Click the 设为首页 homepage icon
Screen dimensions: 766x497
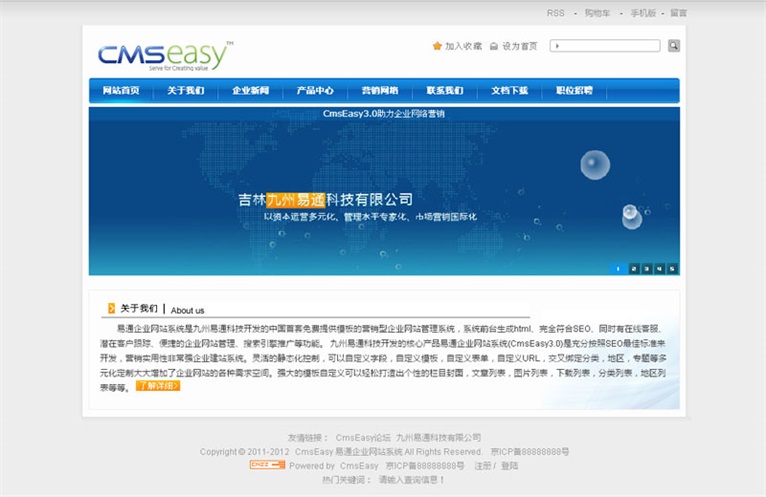point(494,46)
